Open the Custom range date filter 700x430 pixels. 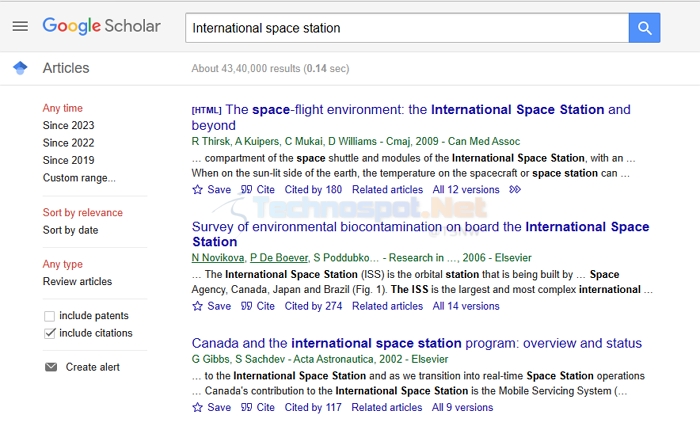(x=79, y=178)
